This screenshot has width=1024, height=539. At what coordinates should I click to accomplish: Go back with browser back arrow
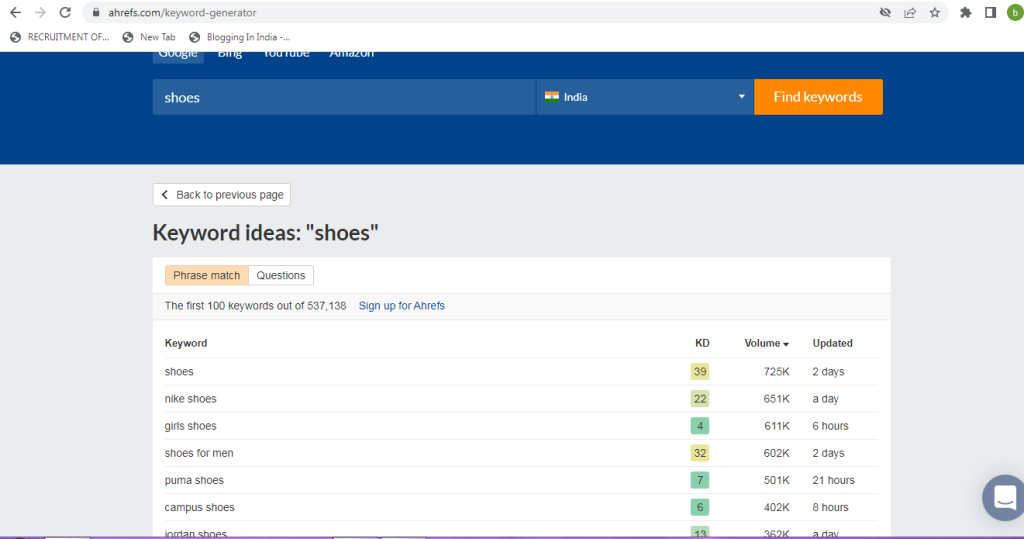(x=15, y=12)
